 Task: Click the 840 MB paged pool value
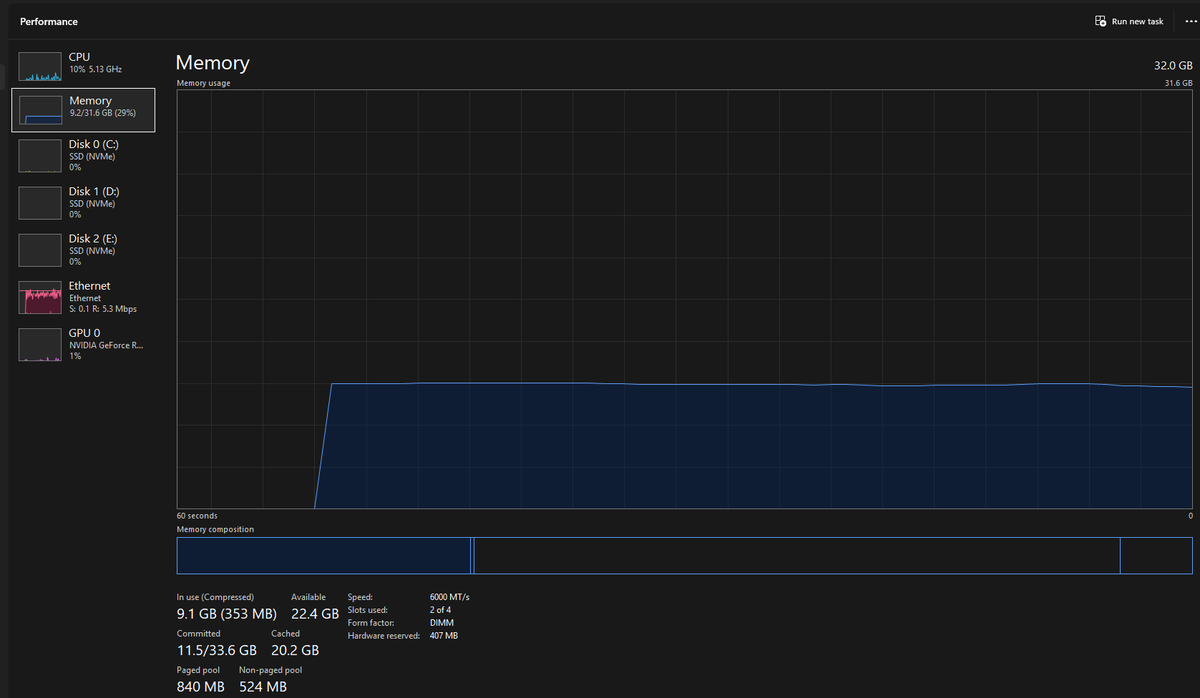tap(201, 687)
